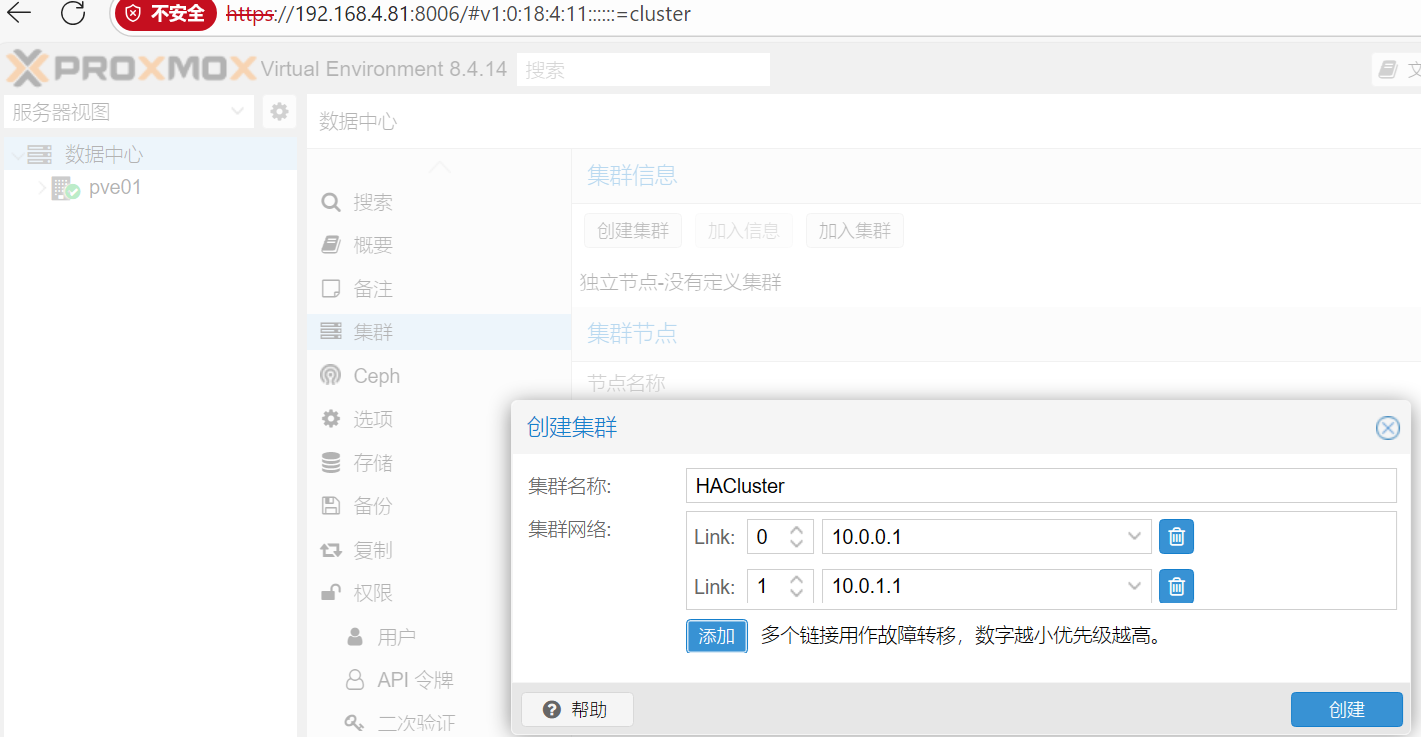The height and width of the screenshot is (737, 1421).
Task: Reload the page with browser refresh icon
Action: tap(73, 13)
